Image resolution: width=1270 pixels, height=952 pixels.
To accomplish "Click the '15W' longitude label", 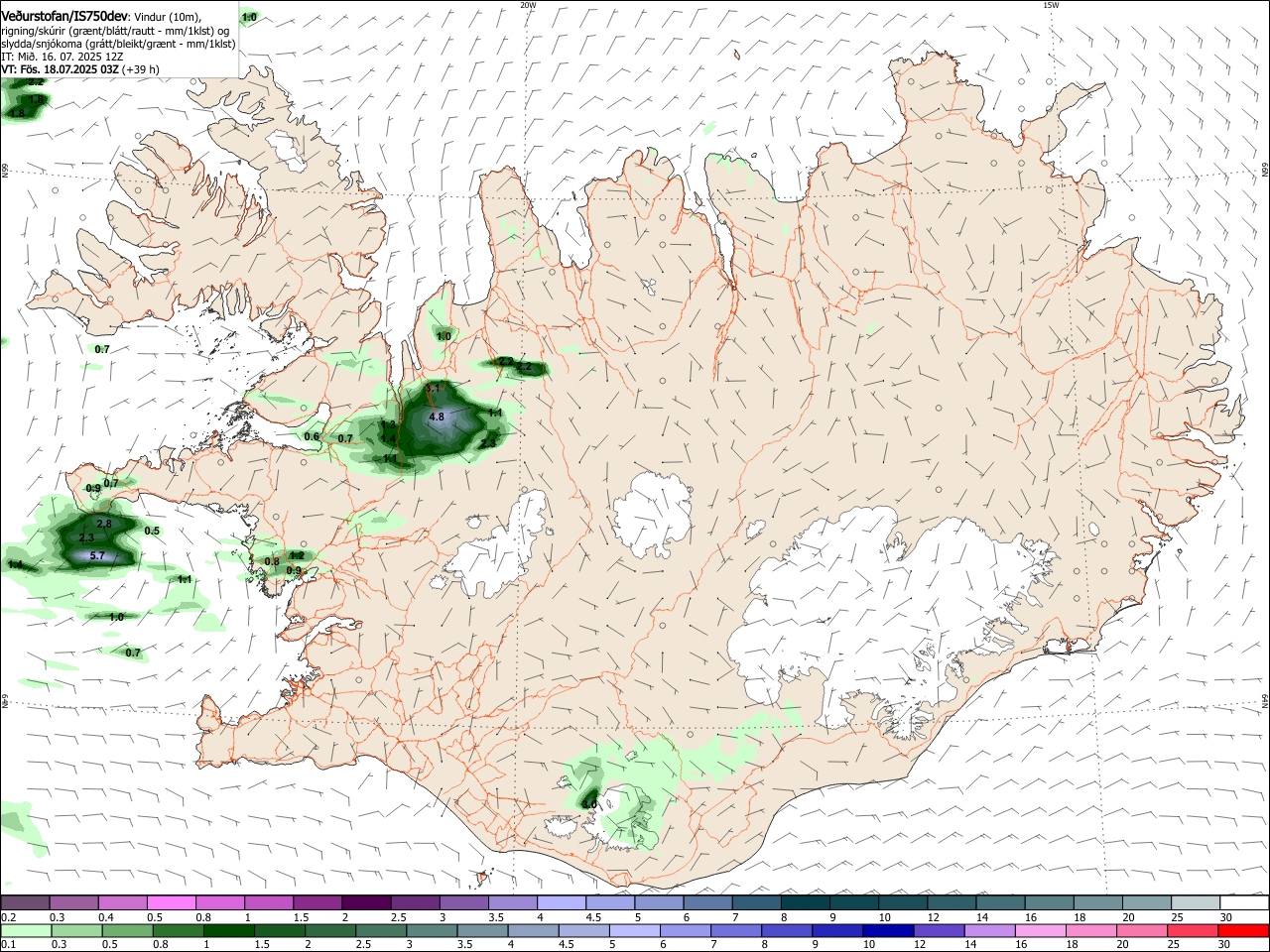I will [1051, 5].
